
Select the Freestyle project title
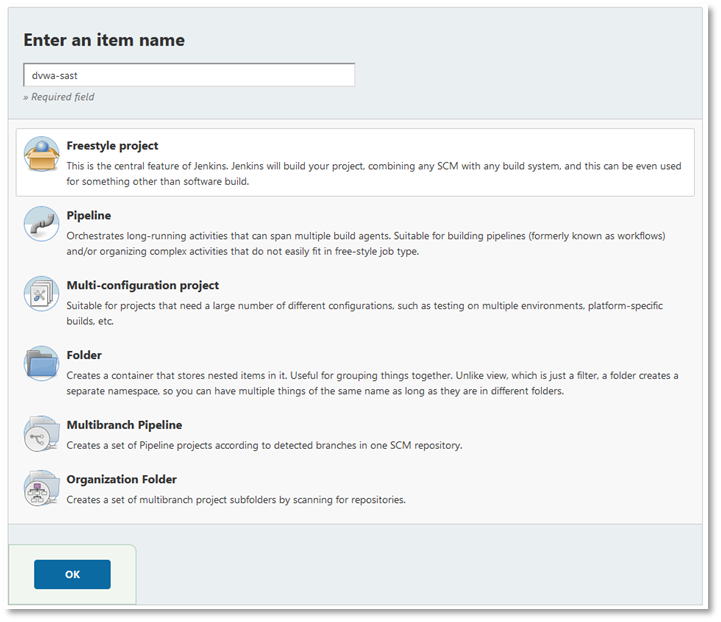112,146
